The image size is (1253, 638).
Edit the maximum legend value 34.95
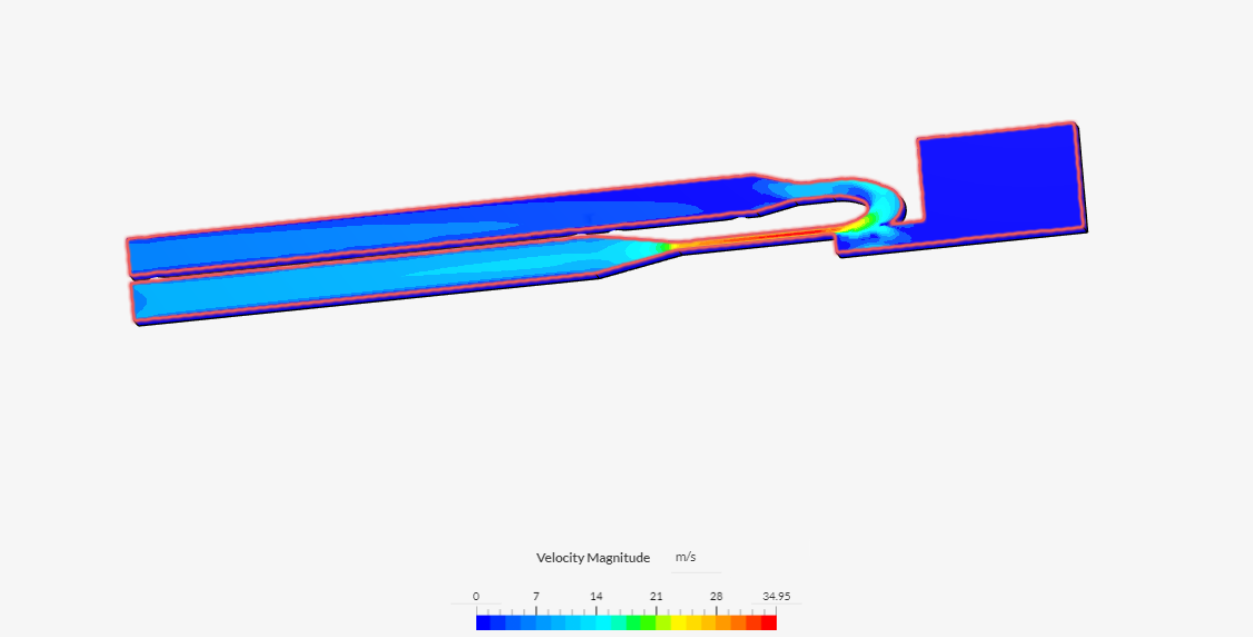[x=776, y=596]
